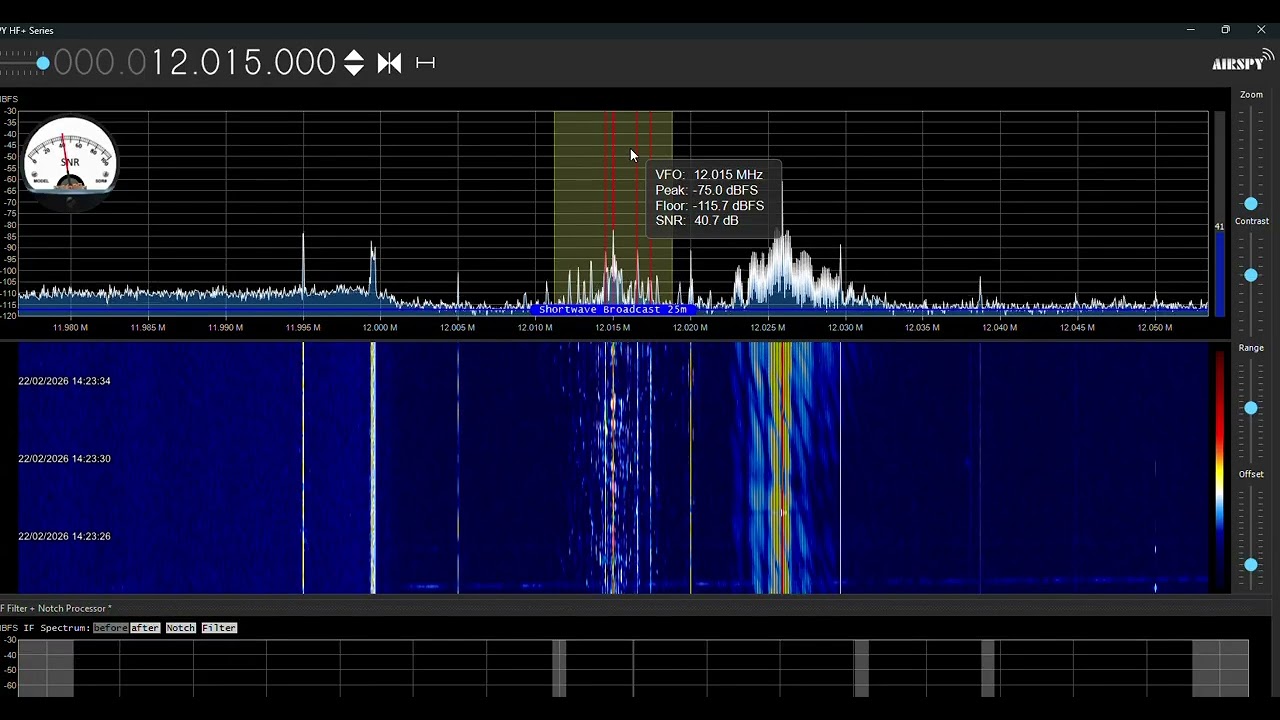This screenshot has height=720, width=1280.
Task: Adjust the Range slider handle
Action: point(1251,408)
